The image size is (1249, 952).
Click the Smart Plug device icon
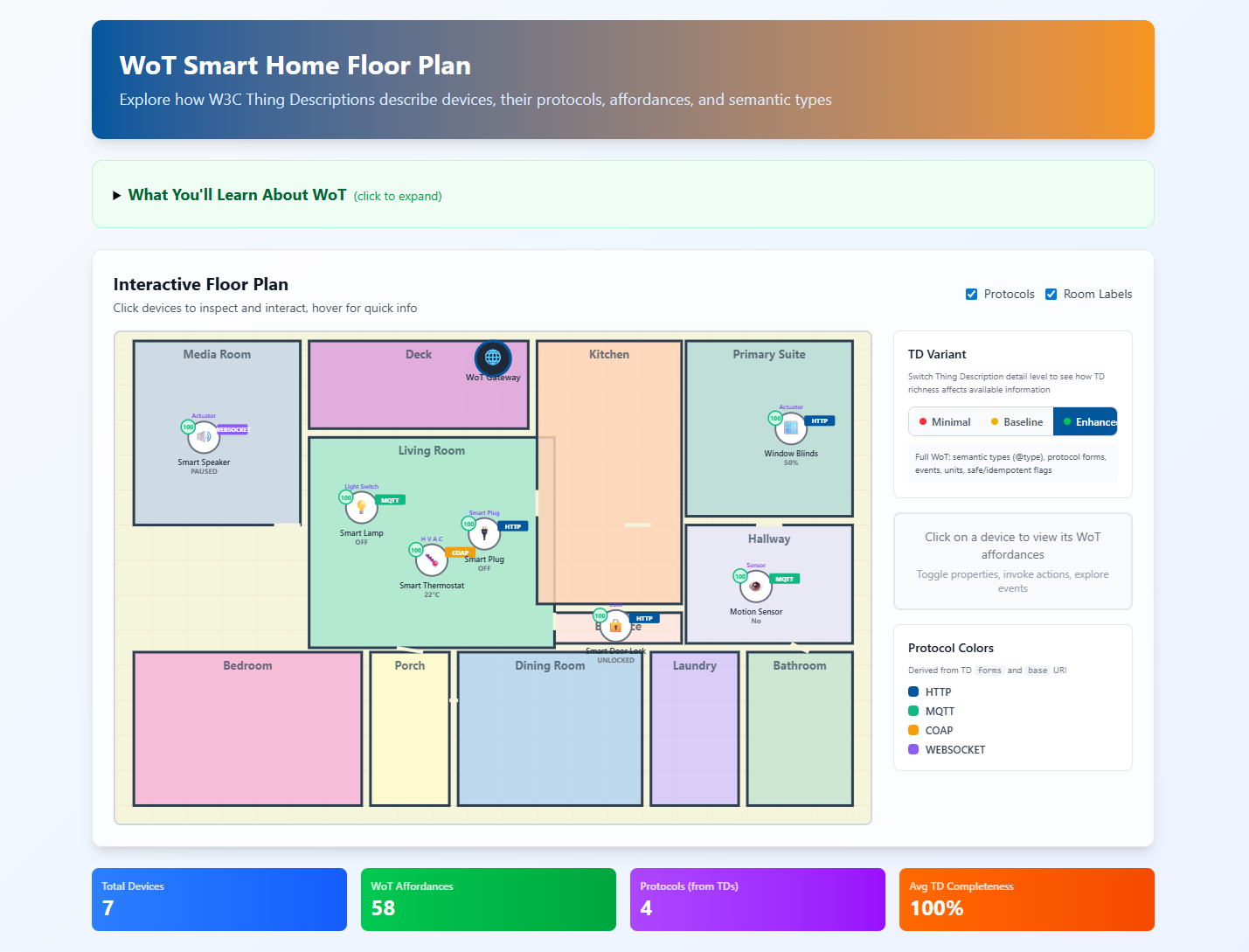(x=484, y=533)
